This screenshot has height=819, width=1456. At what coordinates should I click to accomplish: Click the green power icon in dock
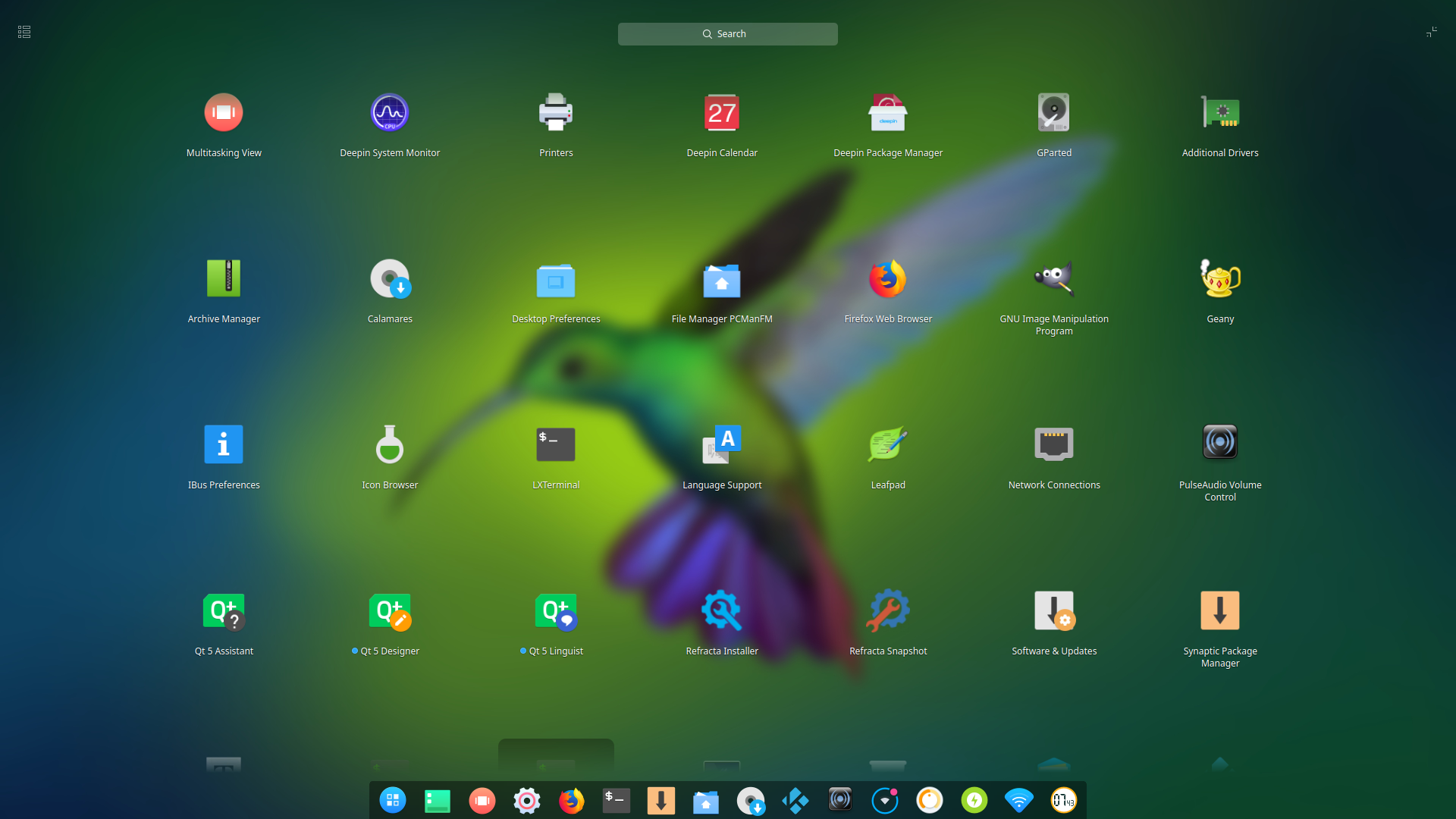click(x=974, y=800)
